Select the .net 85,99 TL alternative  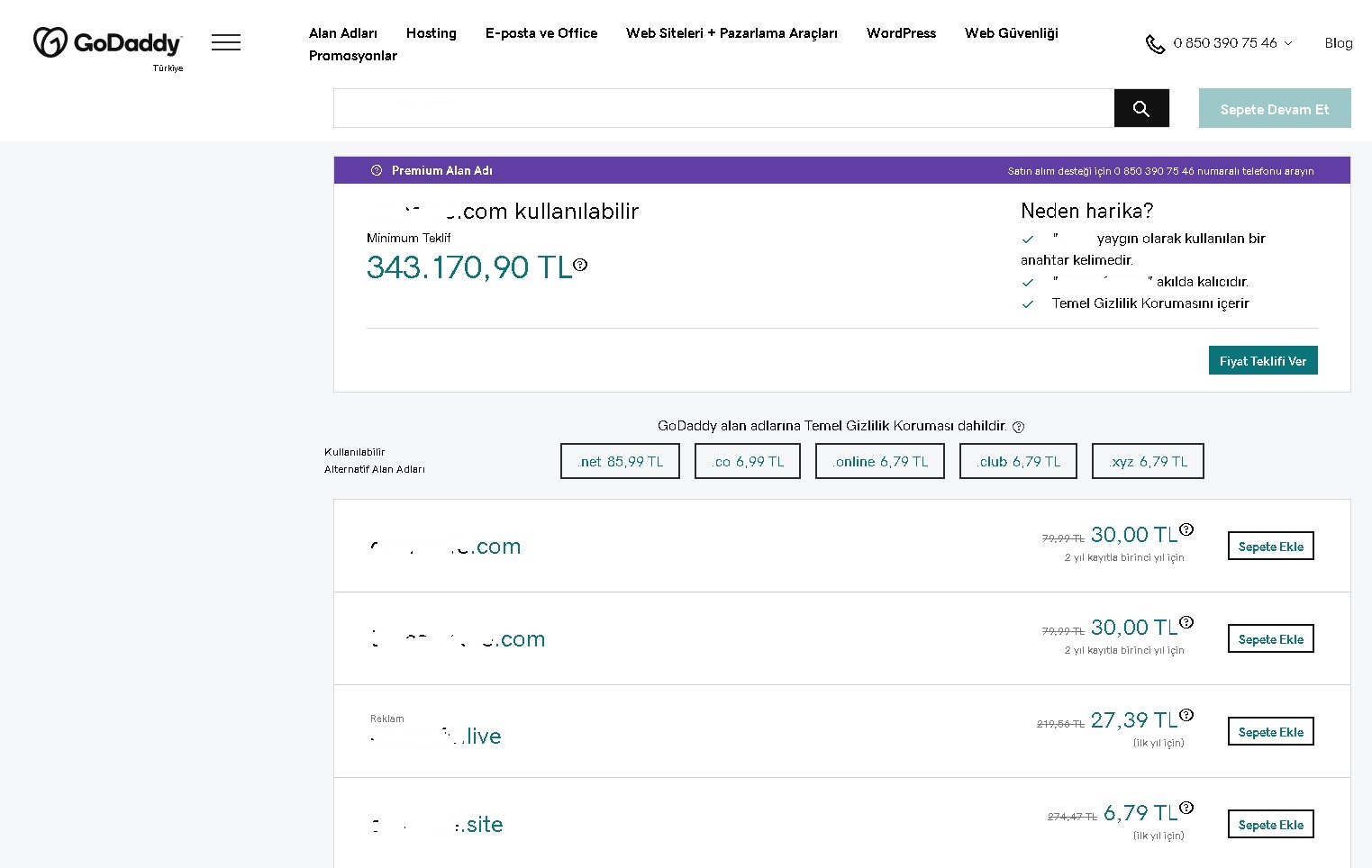(x=620, y=461)
